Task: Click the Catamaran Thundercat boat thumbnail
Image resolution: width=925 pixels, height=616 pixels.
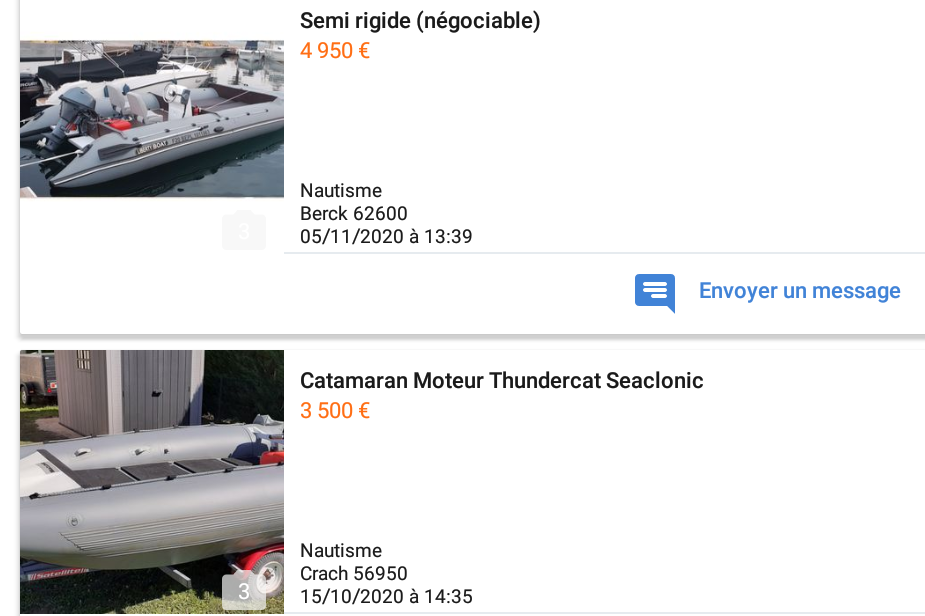Action: pos(152,480)
